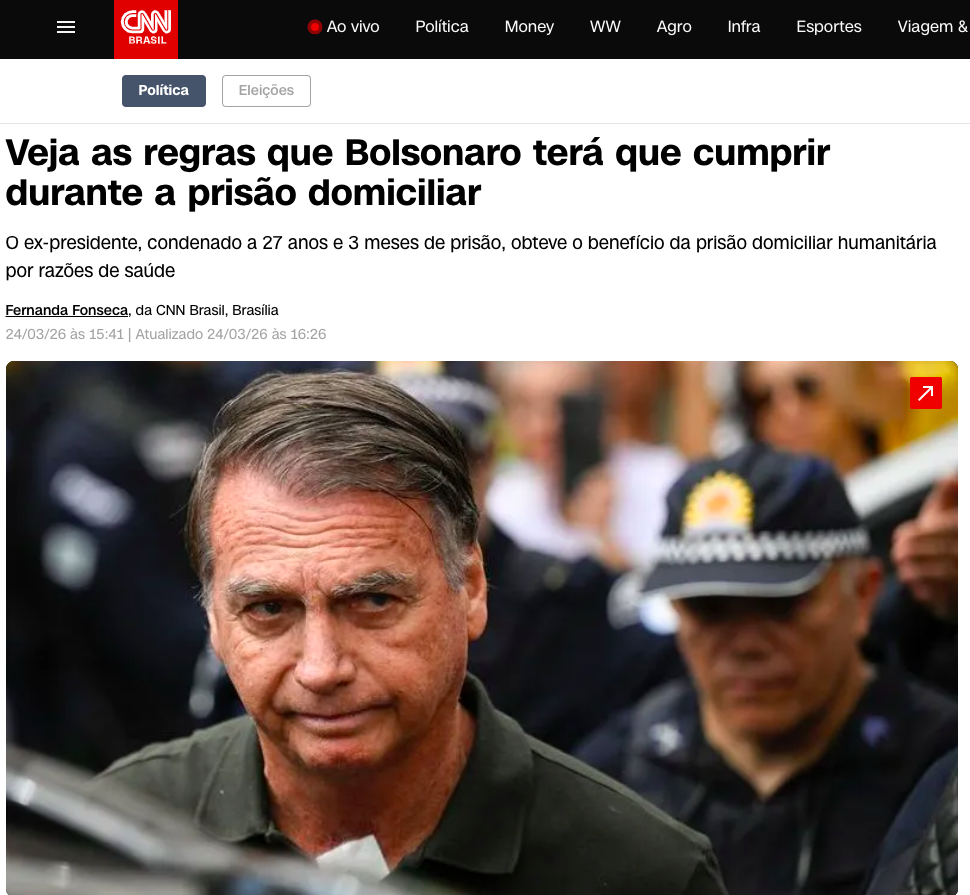Open the Política menu item
This screenshot has height=895, width=970.
click(x=442, y=27)
